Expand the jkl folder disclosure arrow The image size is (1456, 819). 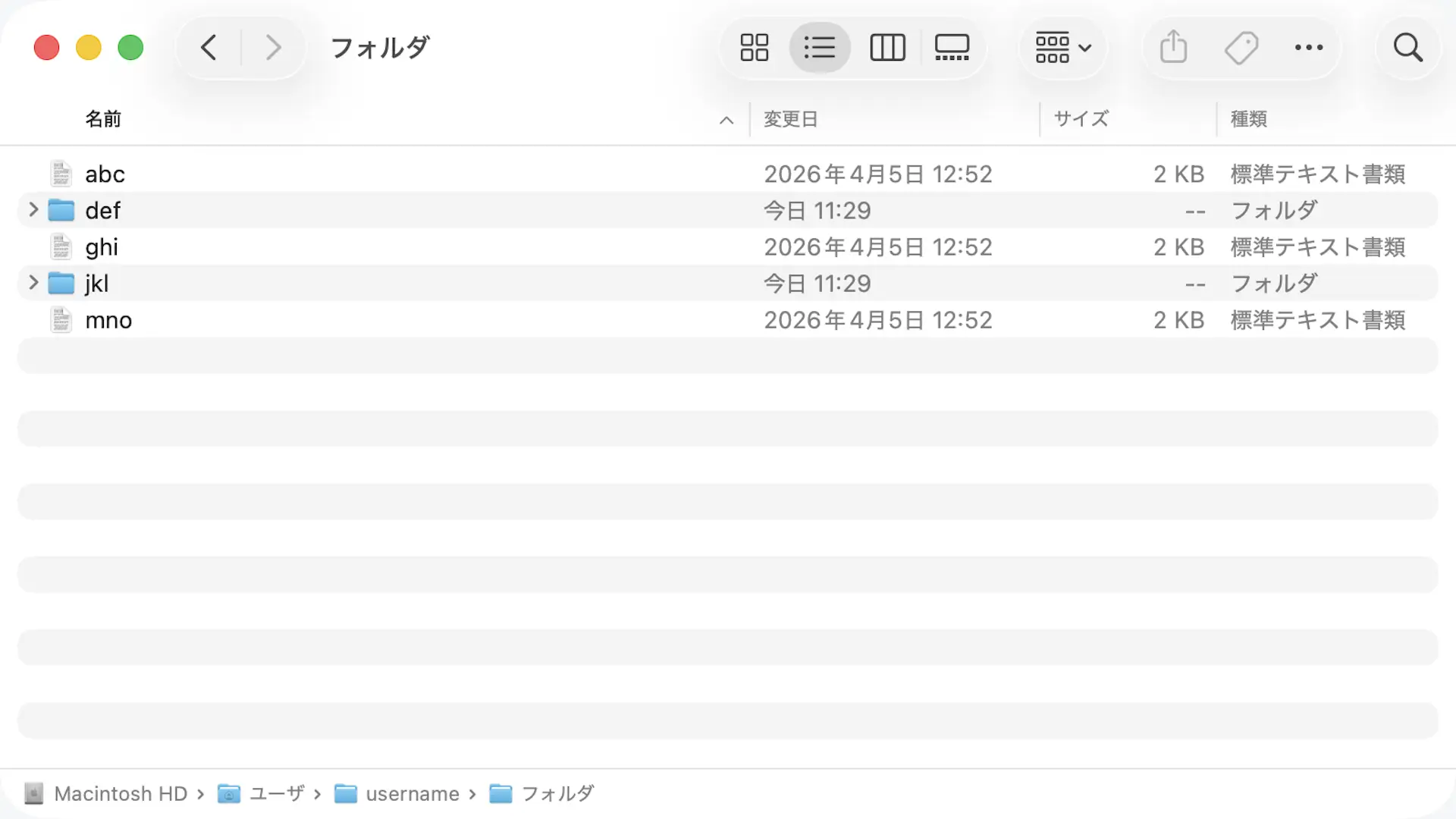pyautogui.click(x=33, y=283)
